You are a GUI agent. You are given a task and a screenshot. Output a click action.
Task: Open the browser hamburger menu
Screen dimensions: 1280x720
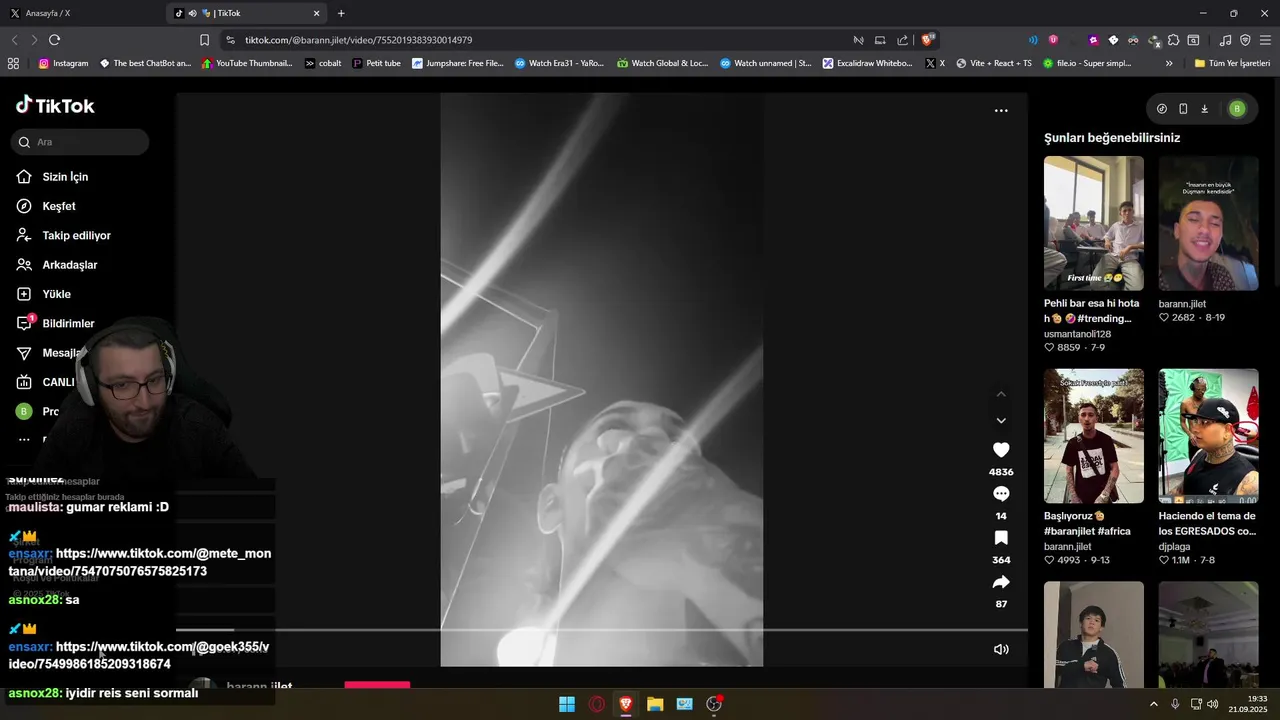(x=1266, y=40)
